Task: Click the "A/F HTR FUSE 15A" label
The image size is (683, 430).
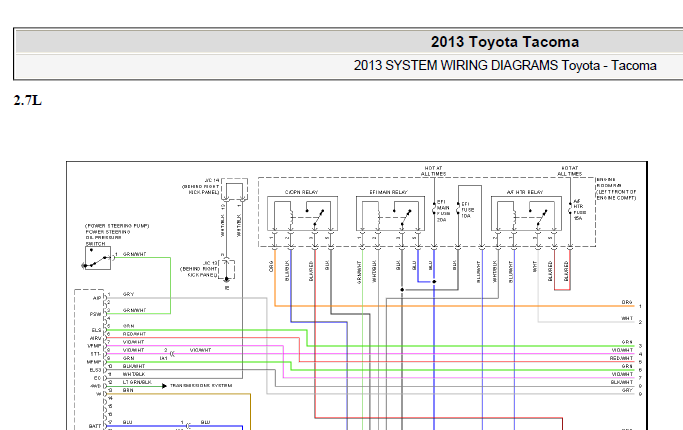Action: (x=579, y=210)
